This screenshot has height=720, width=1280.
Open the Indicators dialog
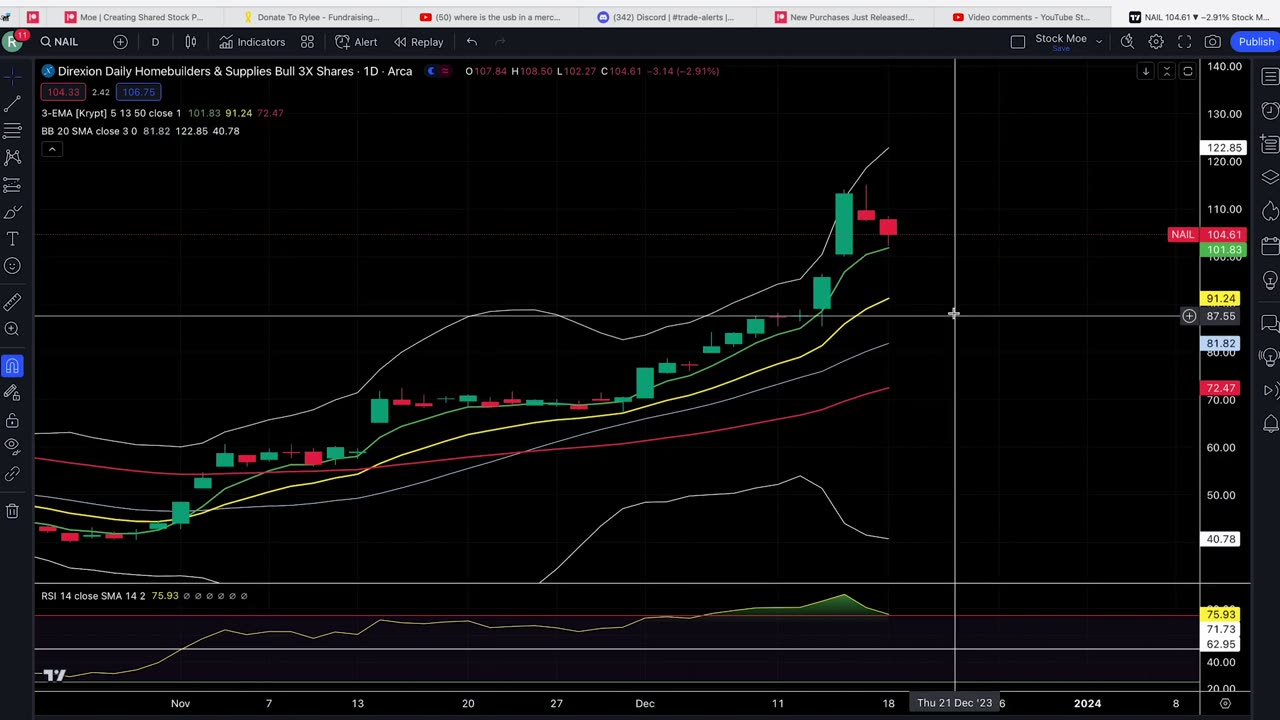tap(252, 42)
